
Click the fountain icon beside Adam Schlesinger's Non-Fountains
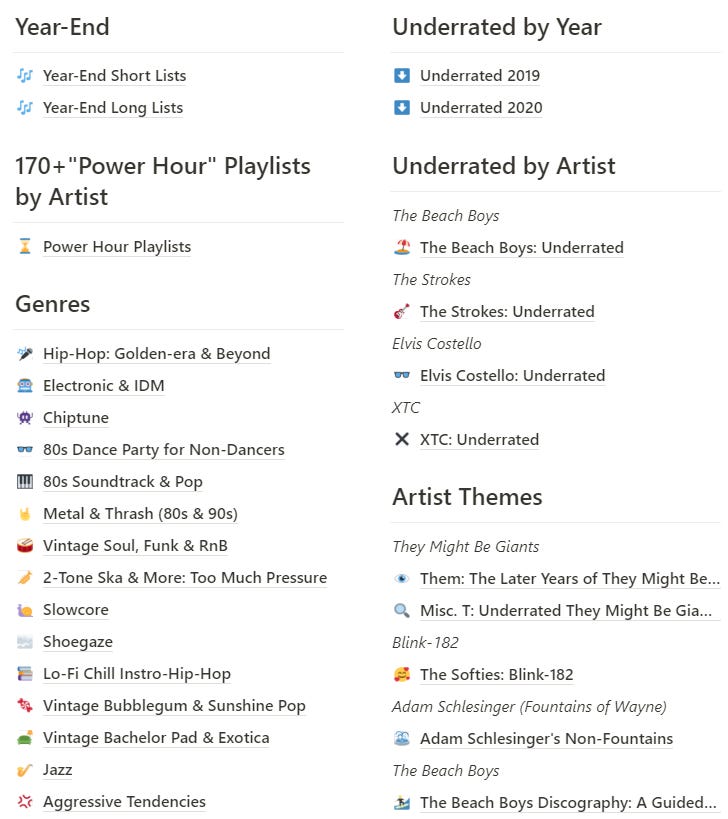(x=402, y=739)
